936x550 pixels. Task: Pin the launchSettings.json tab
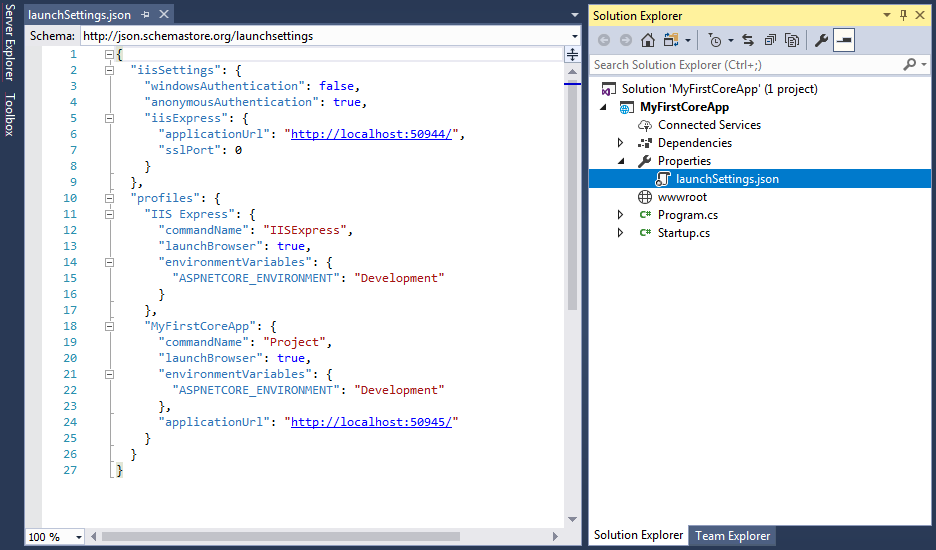(146, 14)
